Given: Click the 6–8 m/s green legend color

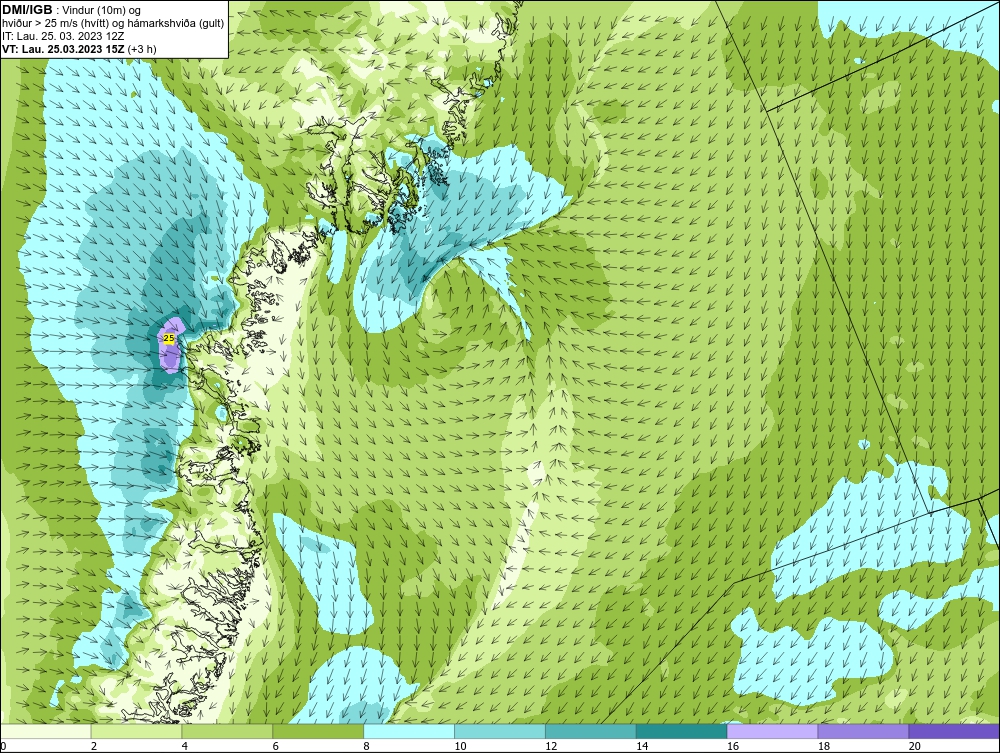Looking at the screenshot, I should (318, 731).
